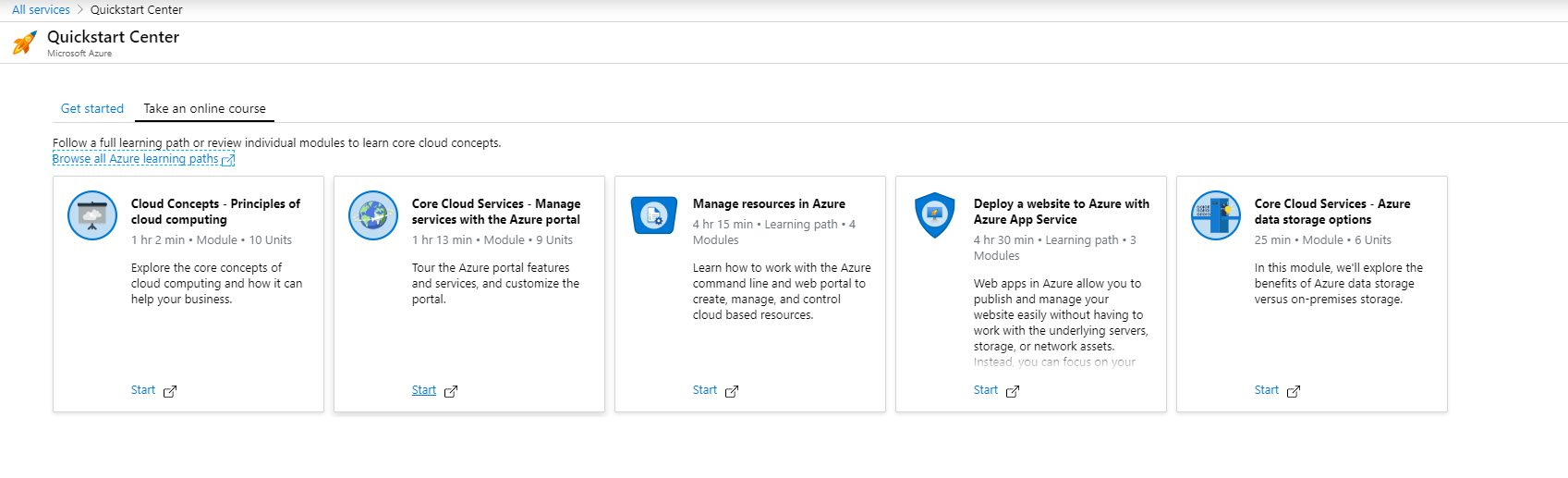
Task: Click '4 hr 15 min • Learning path' details
Action: pos(774,232)
